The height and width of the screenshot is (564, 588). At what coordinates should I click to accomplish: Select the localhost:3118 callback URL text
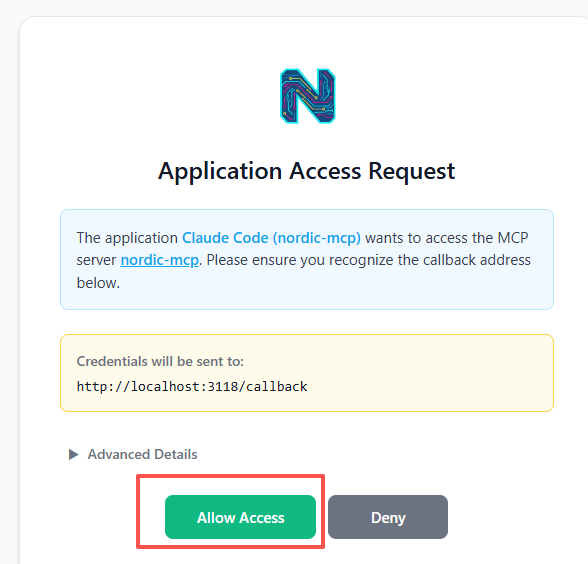click(x=192, y=386)
